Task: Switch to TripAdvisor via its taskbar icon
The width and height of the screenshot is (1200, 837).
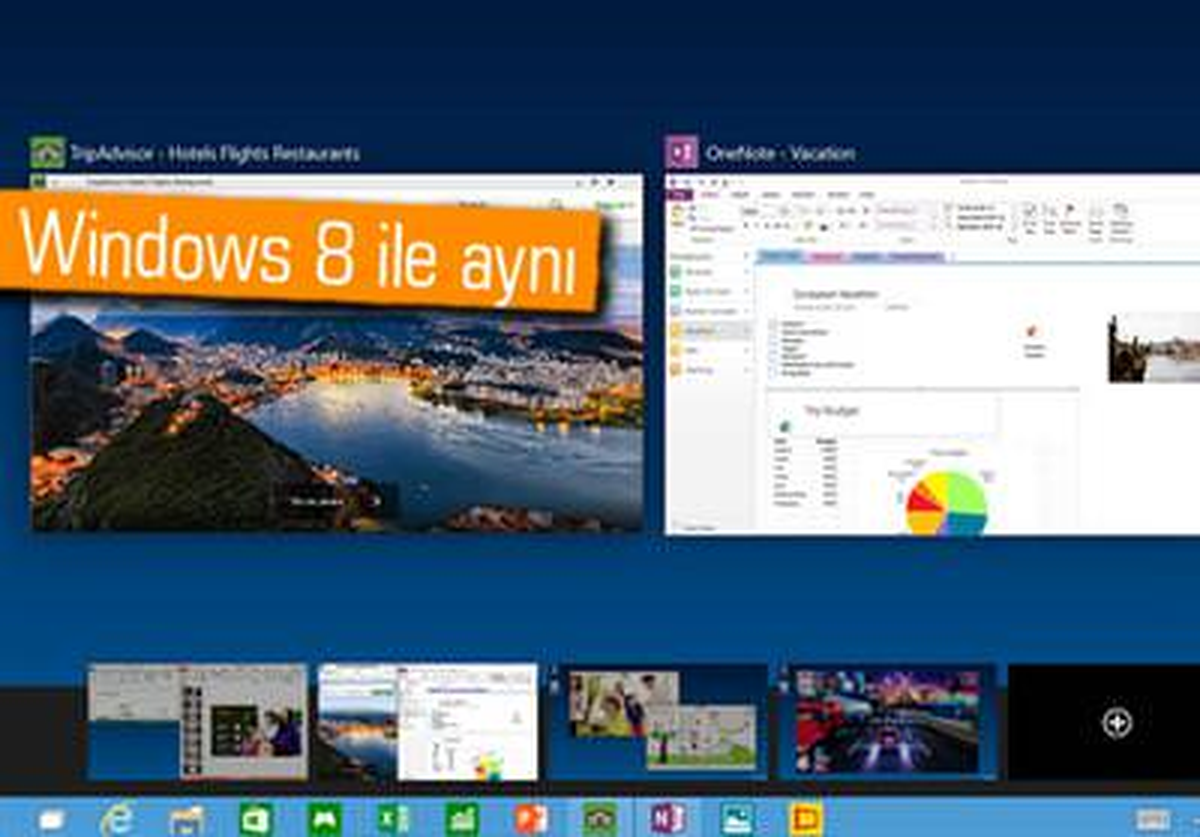Action: [x=600, y=819]
